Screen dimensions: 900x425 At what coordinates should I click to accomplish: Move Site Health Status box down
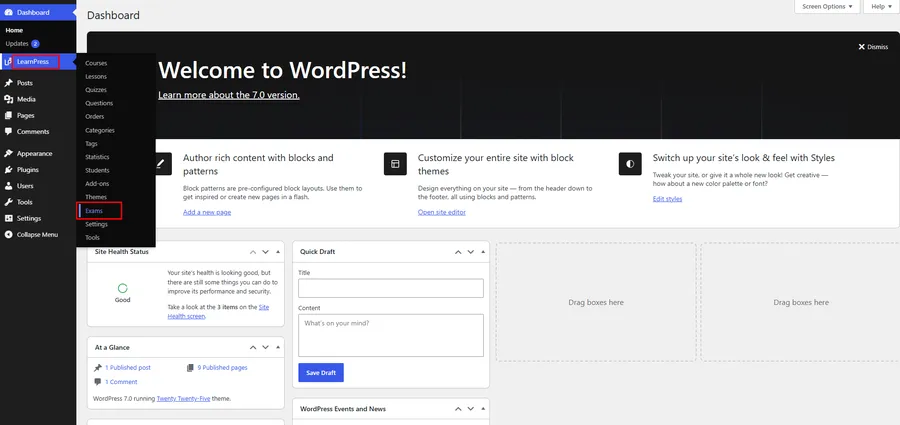[x=265, y=252]
